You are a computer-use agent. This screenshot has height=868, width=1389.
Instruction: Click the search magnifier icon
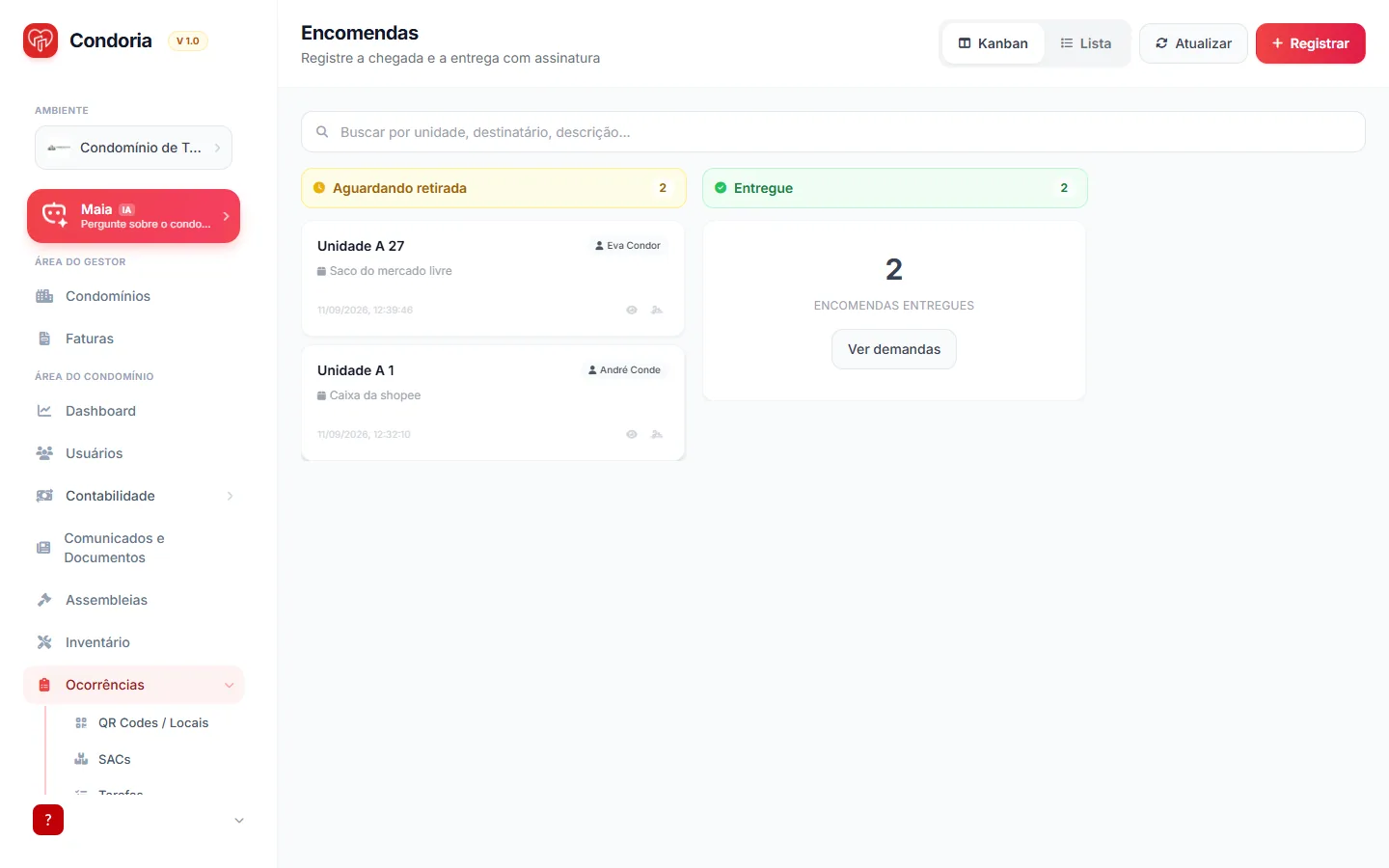pos(322,132)
